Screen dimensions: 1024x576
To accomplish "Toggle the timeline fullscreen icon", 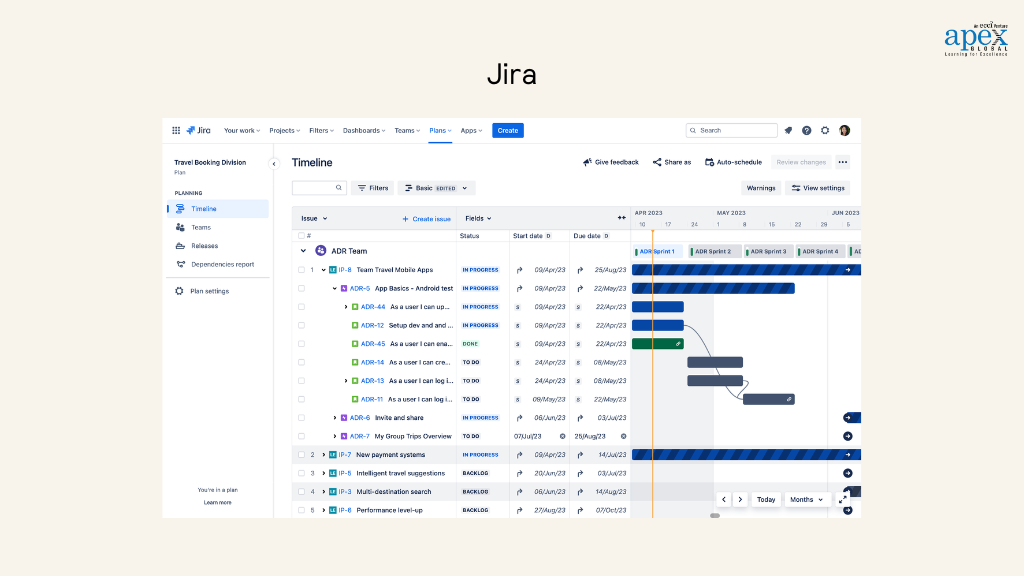I will (842, 500).
